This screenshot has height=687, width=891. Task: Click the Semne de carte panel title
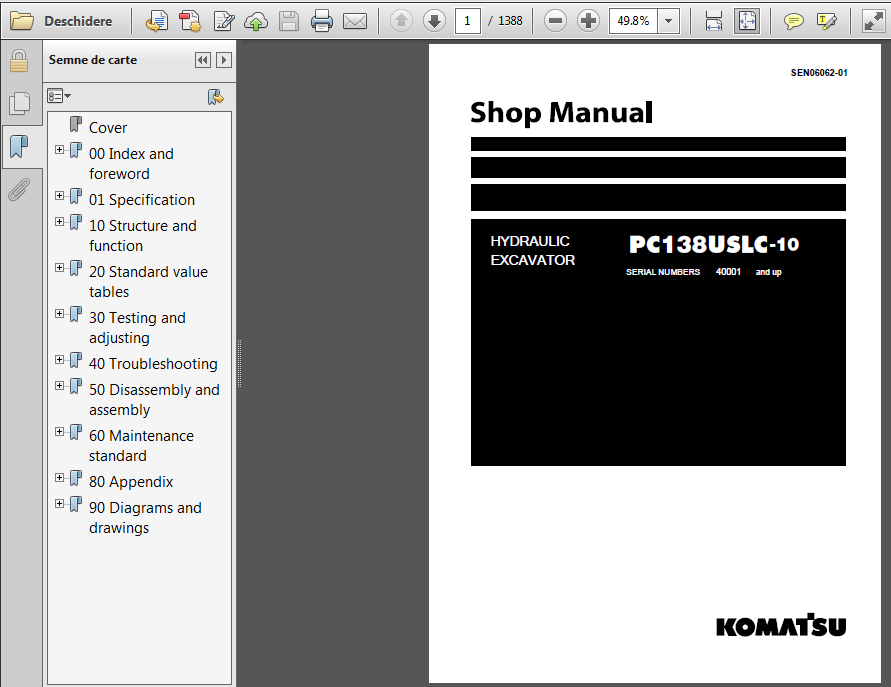point(93,60)
